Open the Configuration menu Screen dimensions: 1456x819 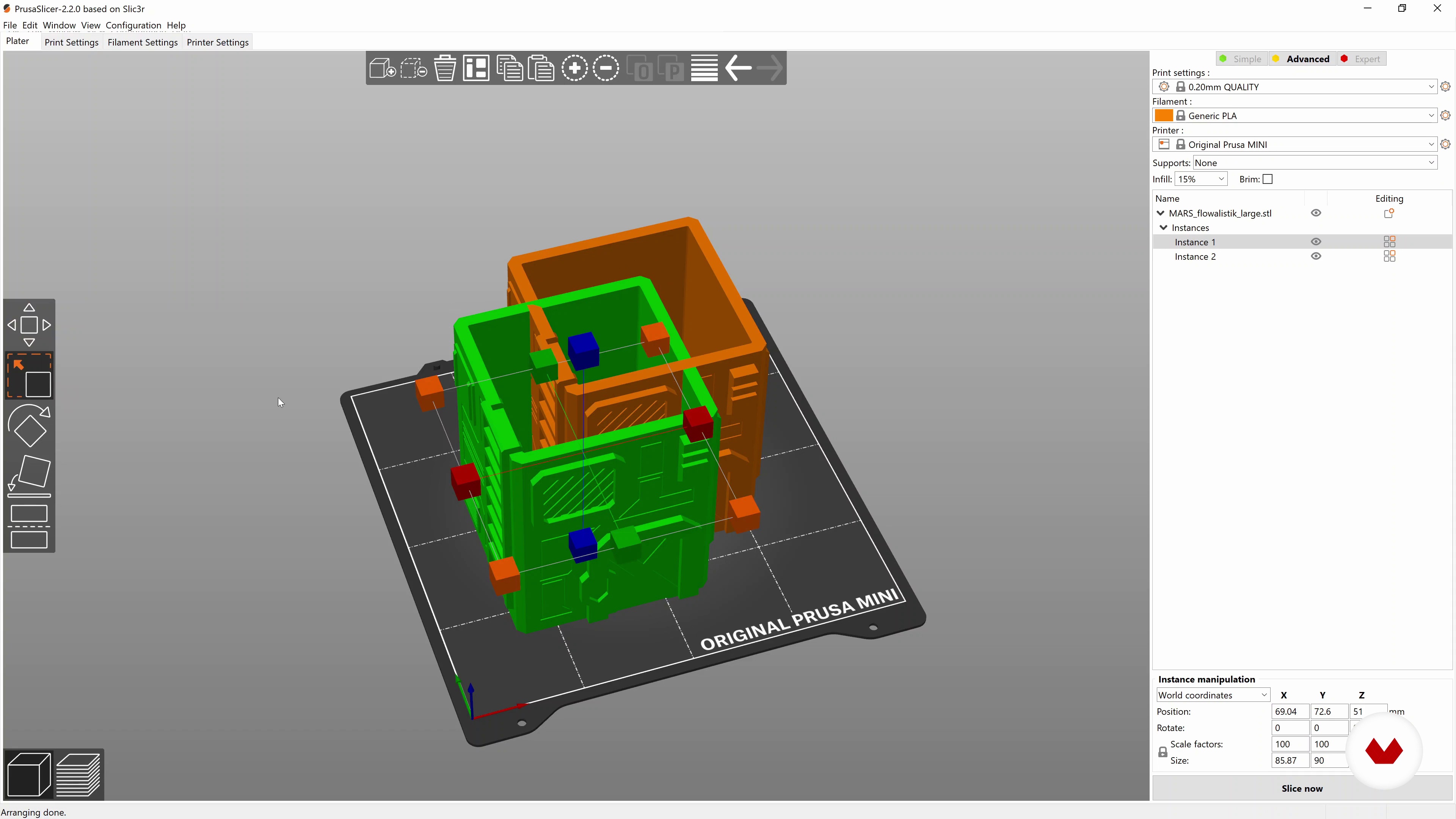pos(133,25)
